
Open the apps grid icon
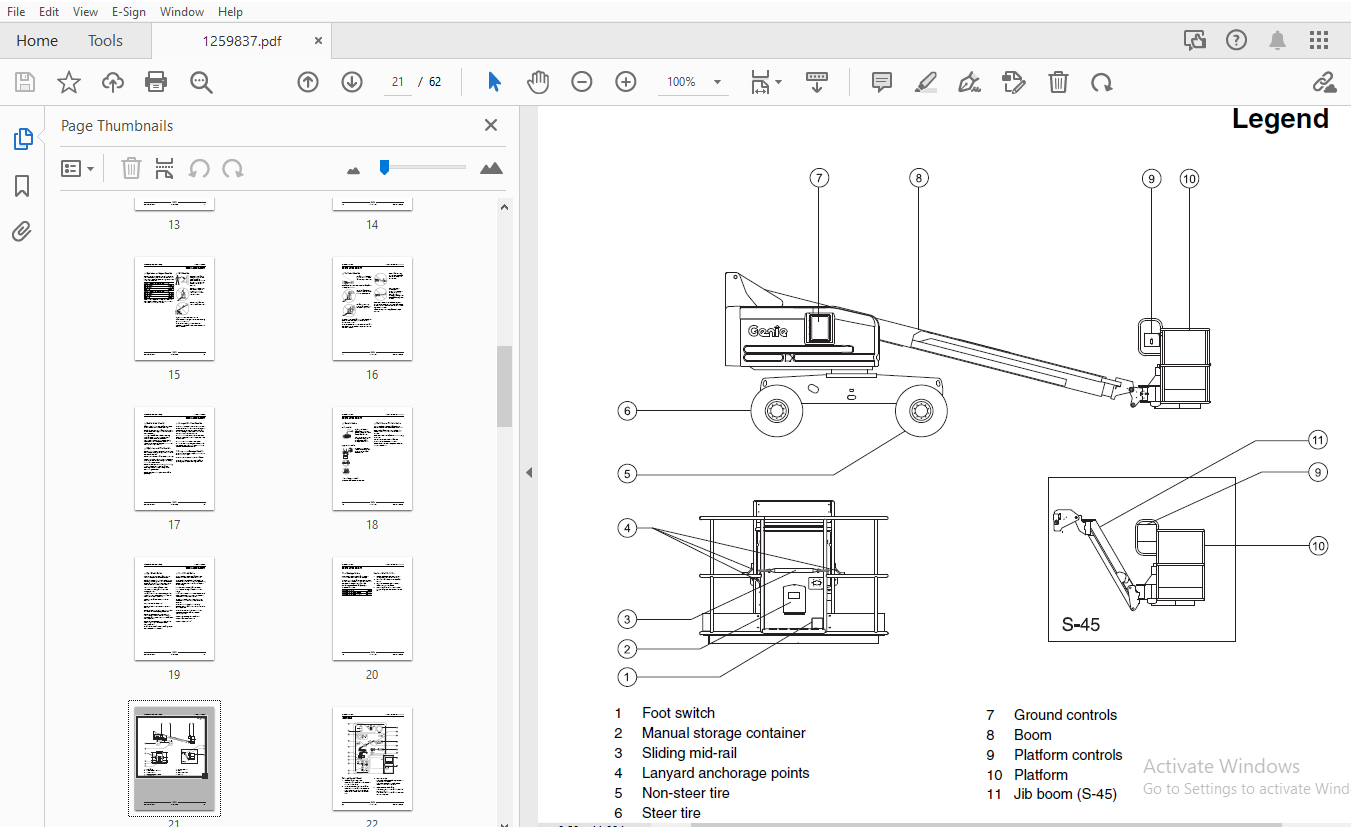point(1319,40)
